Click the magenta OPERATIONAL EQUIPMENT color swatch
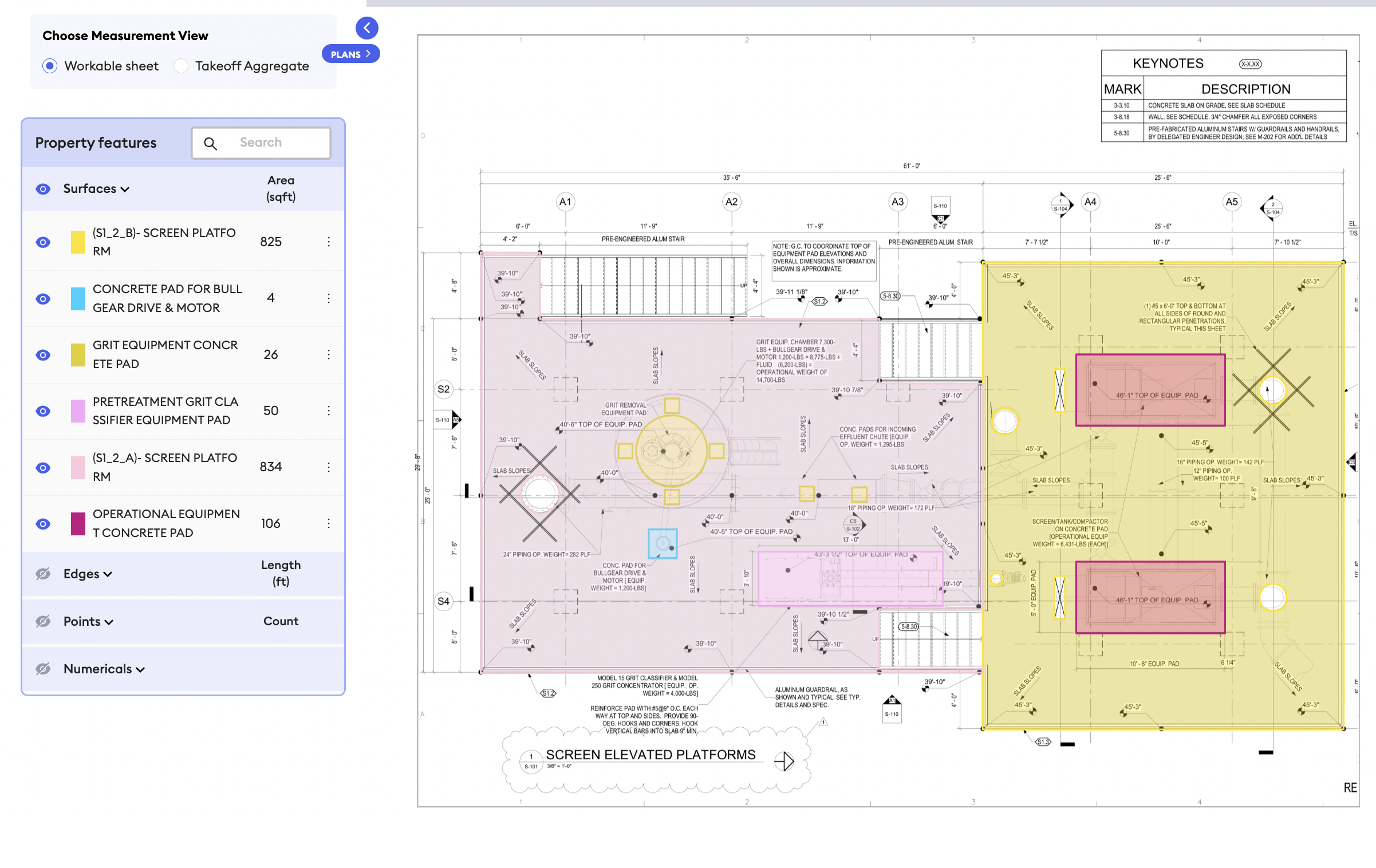Screen dimensions: 1376x868 click(78, 523)
